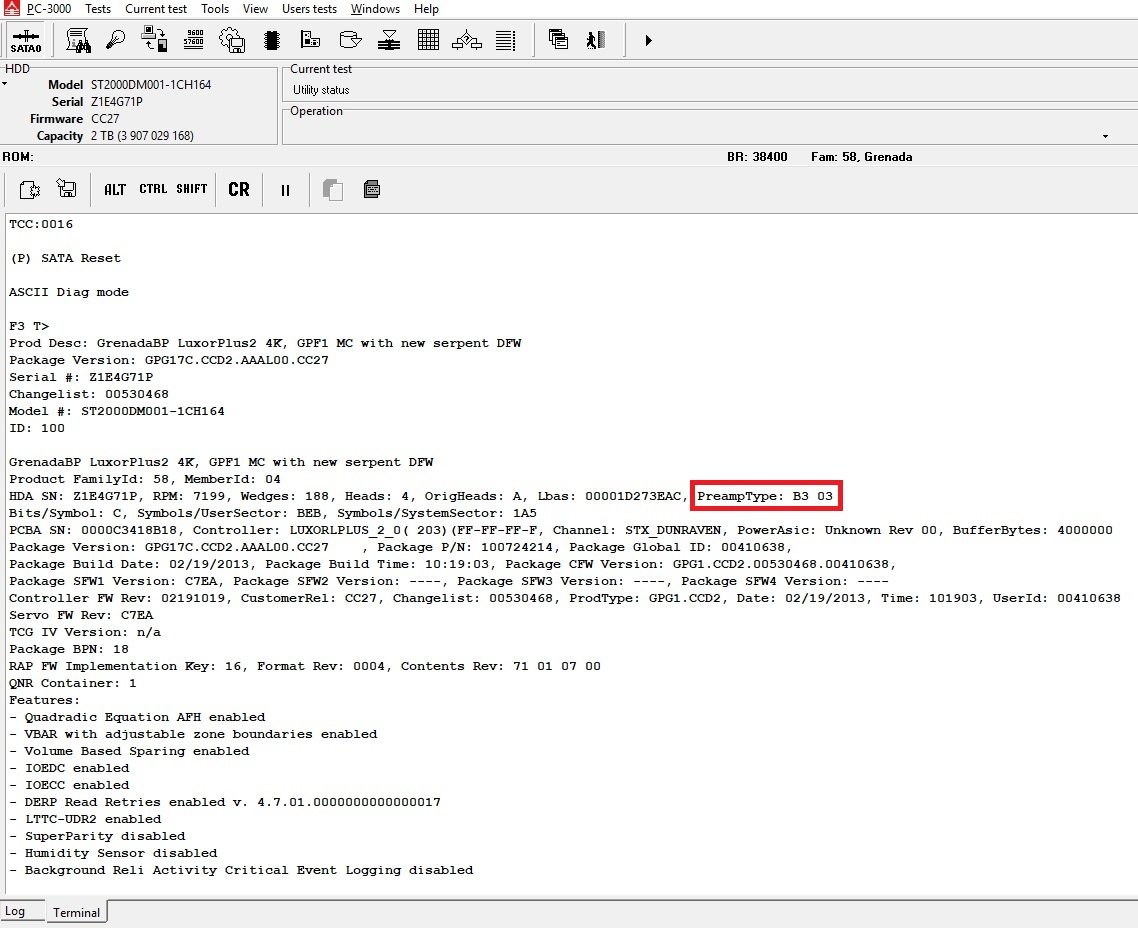Click the play arrow at toolbar end
Image resolution: width=1138 pixels, height=928 pixels.
tap(648, 41)
